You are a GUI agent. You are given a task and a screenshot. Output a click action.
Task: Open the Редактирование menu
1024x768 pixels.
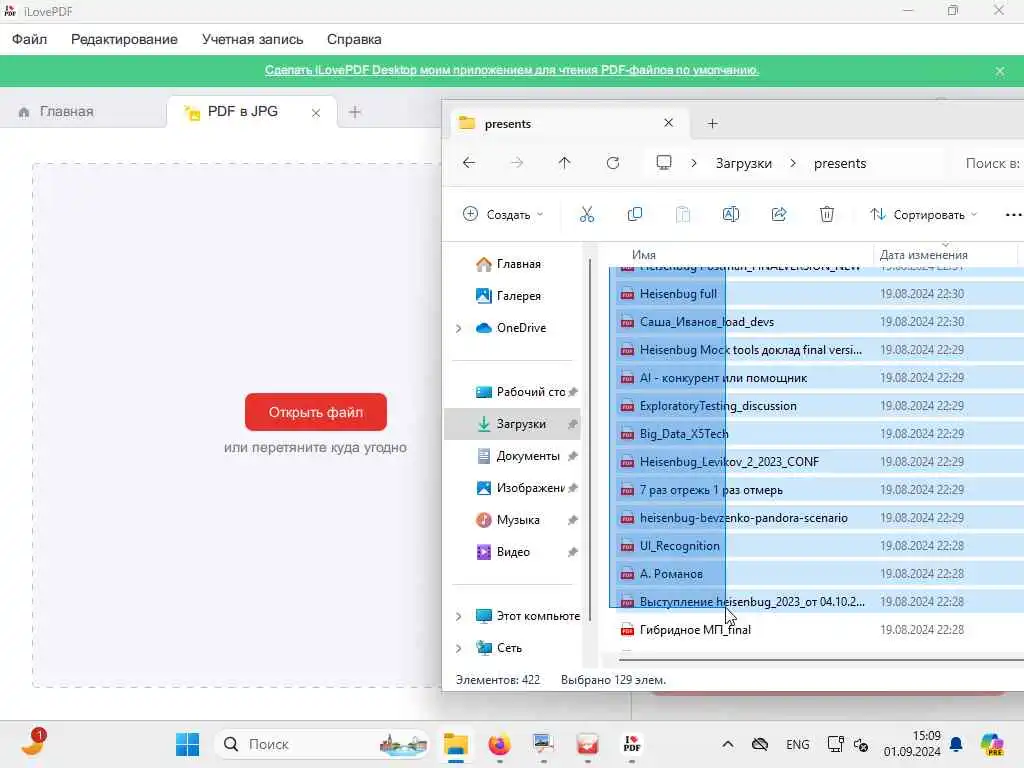(124, 39)
